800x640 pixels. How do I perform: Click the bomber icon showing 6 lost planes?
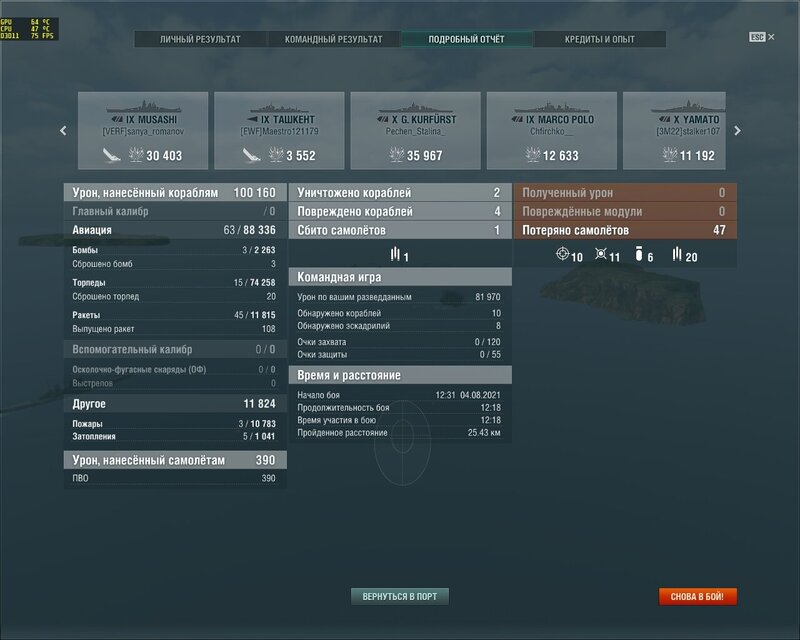pyautogui.click(x=639, y=254)
